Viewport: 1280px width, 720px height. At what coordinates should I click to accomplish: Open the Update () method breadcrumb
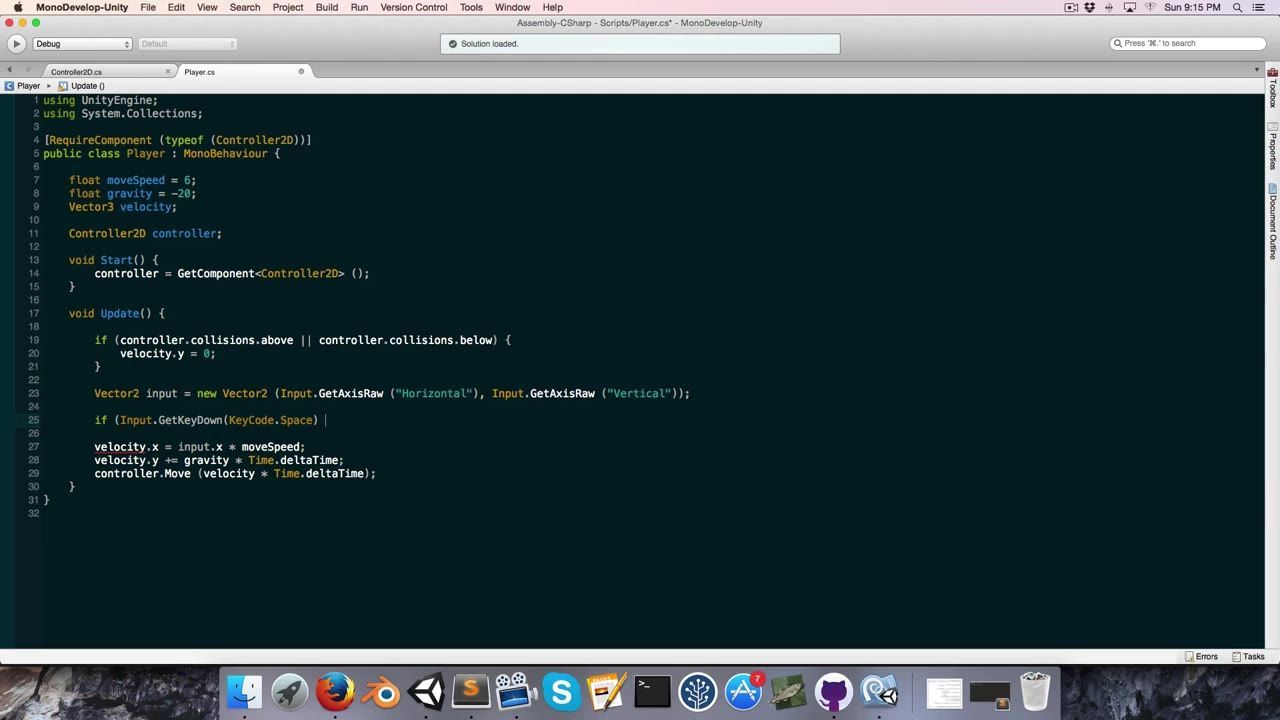click(x=82, y=86)
